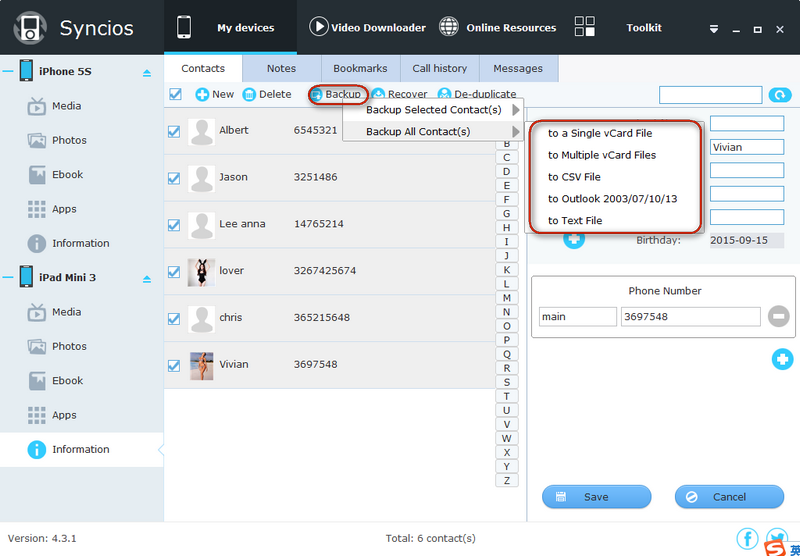The height and width of the screenshot is (556, 800).
Task: Click the field containing Vivian
Action: [747, 147]
